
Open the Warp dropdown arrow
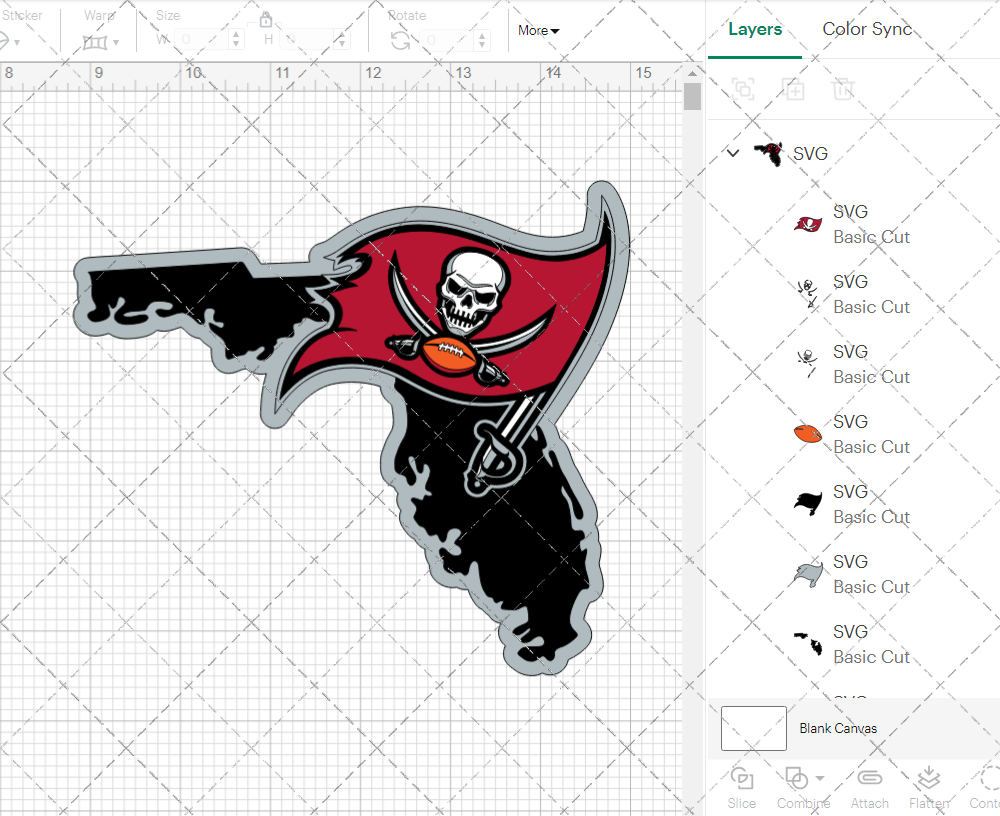[116, 43]
